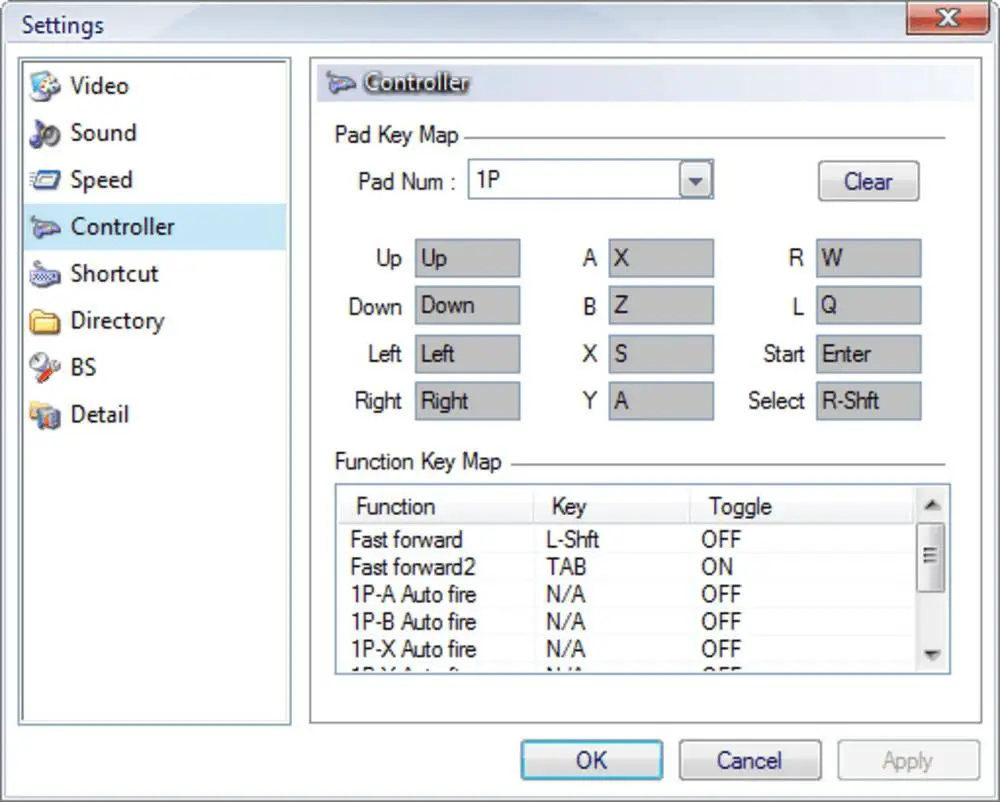The height and width of the screenshot is (802, 1000).
Task: Select the Key column header
Action: (569, 506)
